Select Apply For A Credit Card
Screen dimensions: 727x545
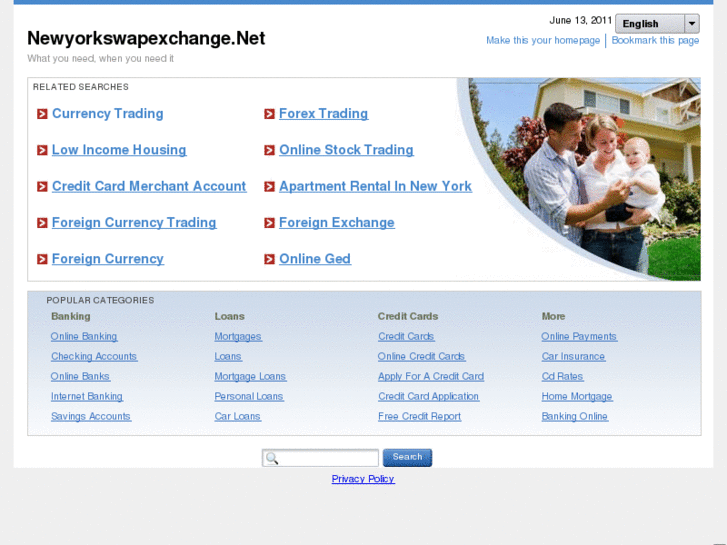(431, 377)
